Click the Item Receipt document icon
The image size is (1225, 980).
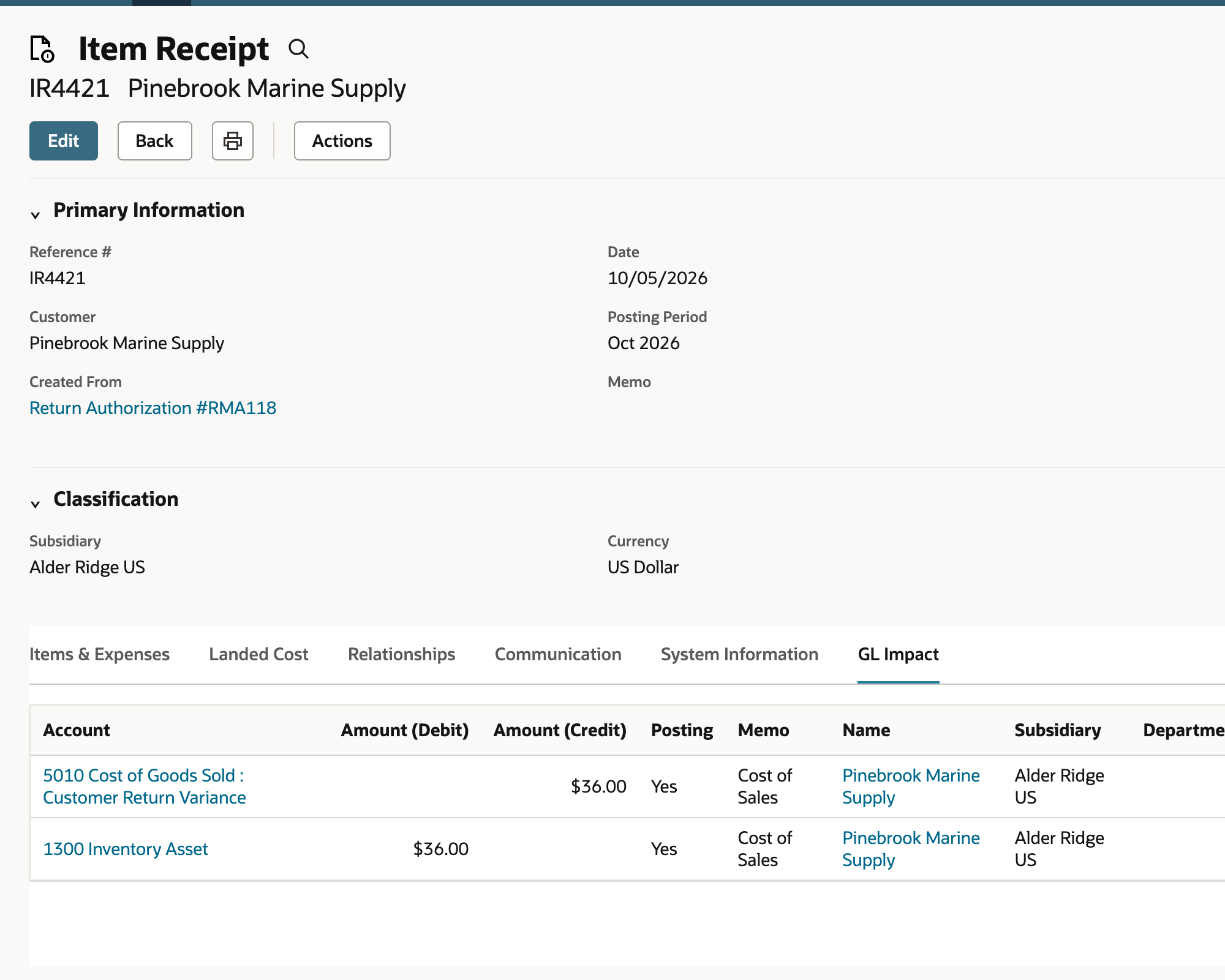coord(42,49)
